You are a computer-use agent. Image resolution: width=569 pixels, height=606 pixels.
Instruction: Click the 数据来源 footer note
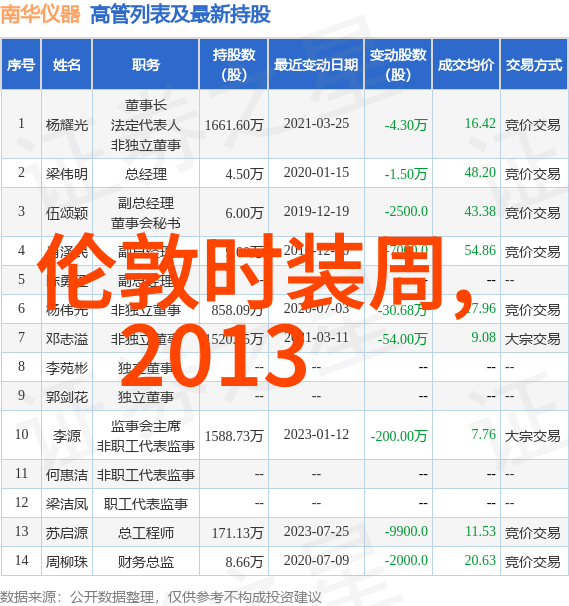pos(161,597)
